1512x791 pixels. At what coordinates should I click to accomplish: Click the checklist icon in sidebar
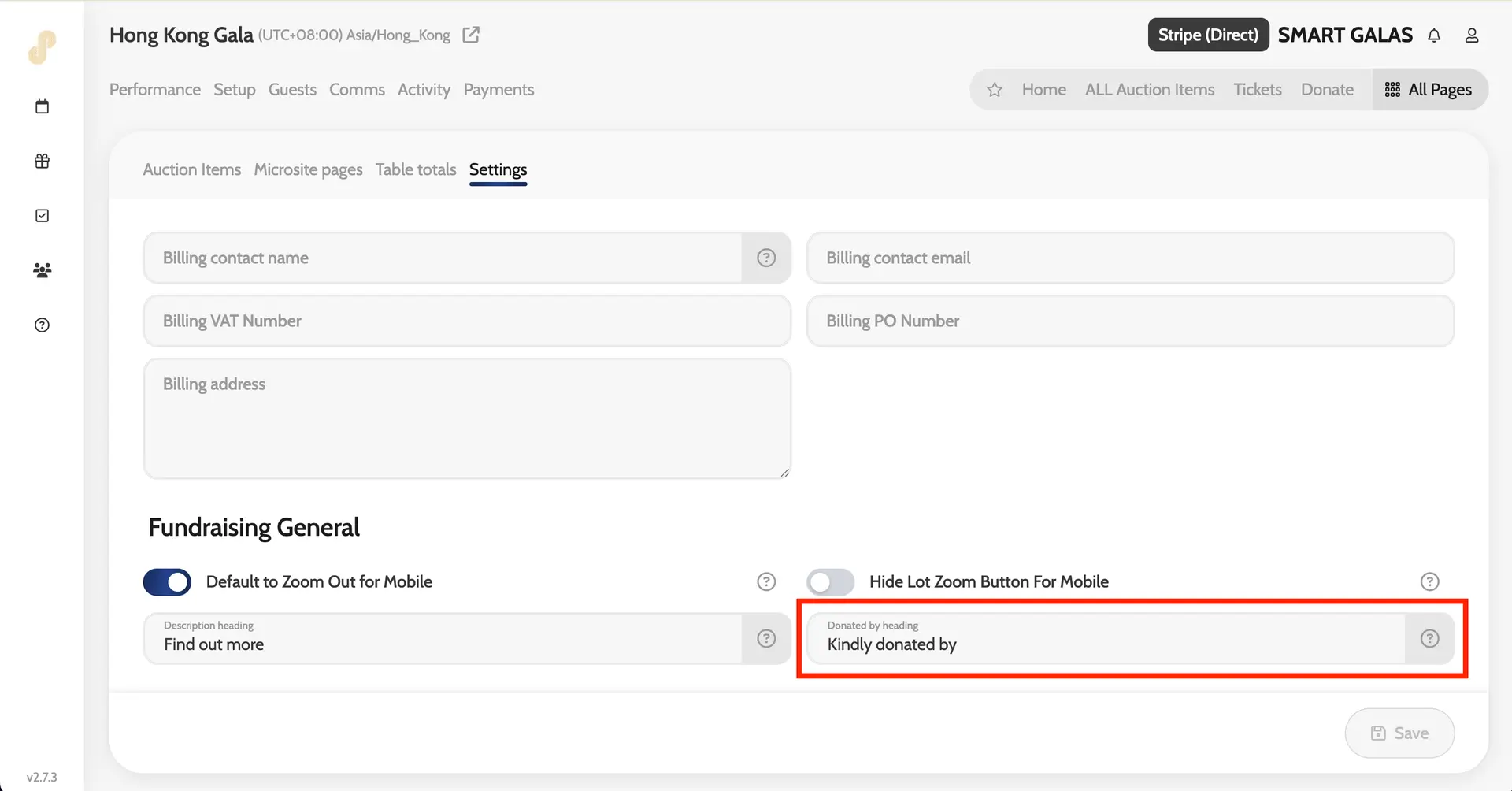pos(43,216)
